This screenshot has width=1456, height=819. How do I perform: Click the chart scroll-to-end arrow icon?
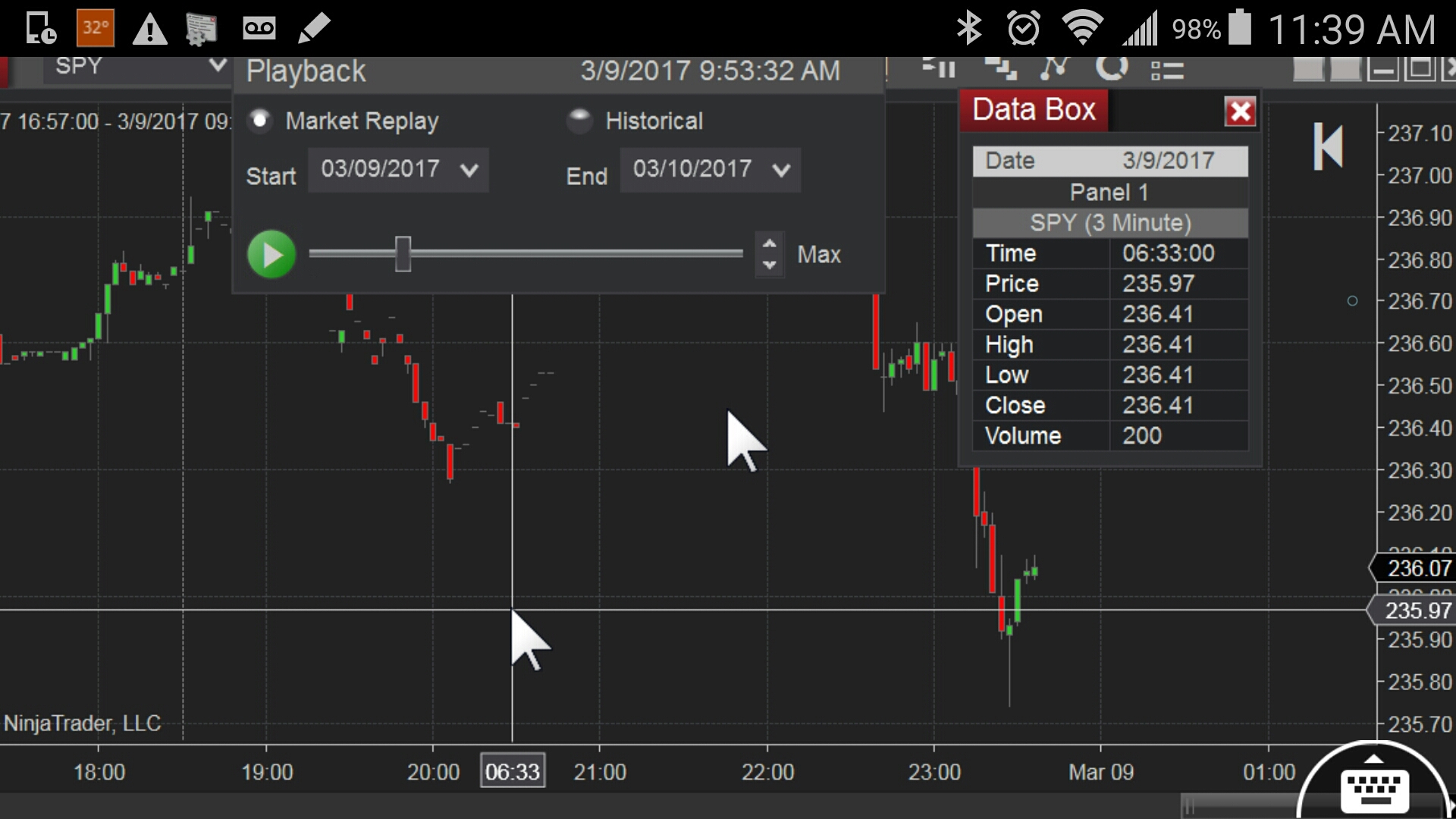(1328, 146)
